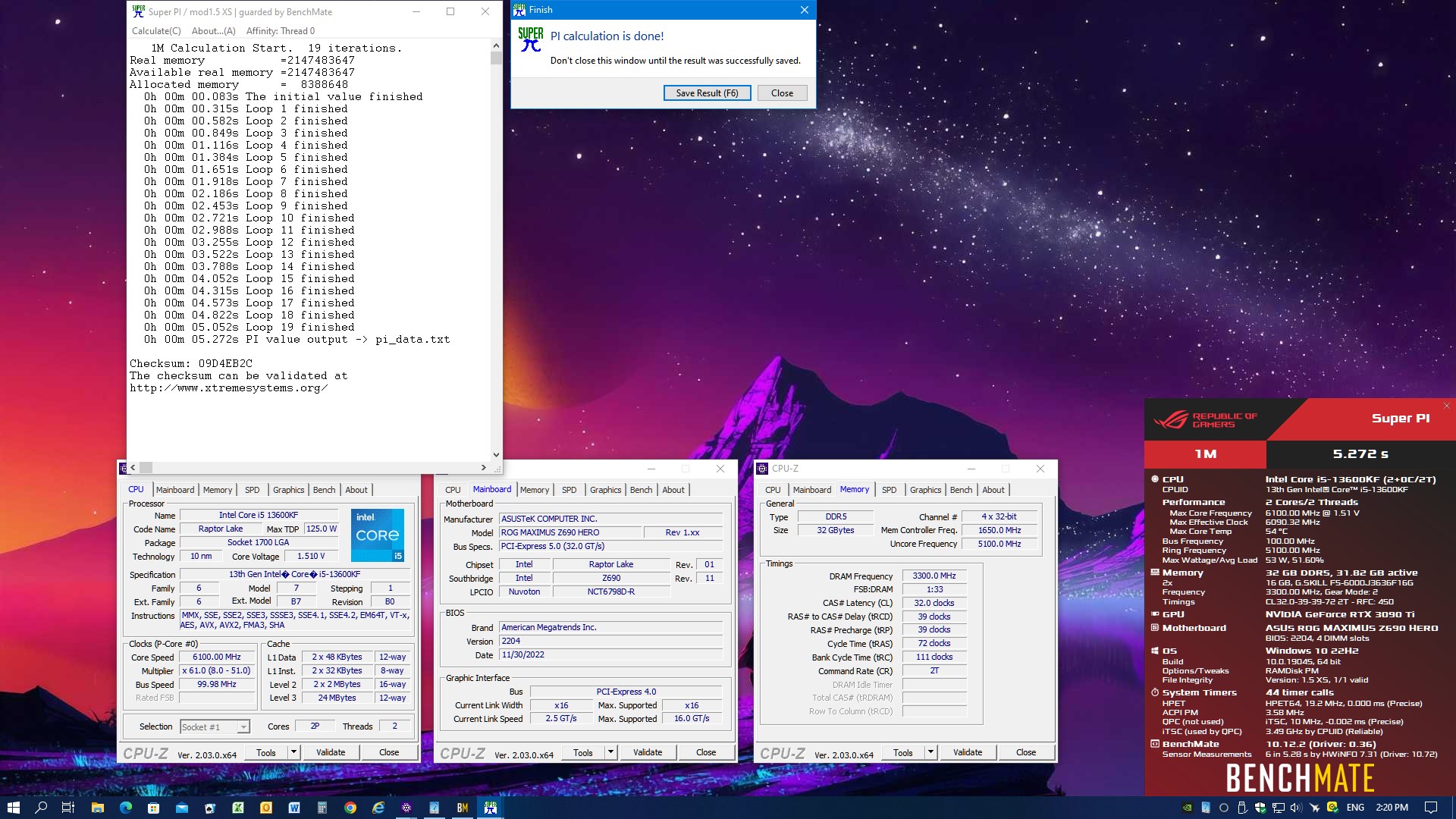Image resolution: width=1456 pixels, height=819 pixels.
Task: Switch to BenchMate (BM) taskbar icon
Action: pos(462,808)
